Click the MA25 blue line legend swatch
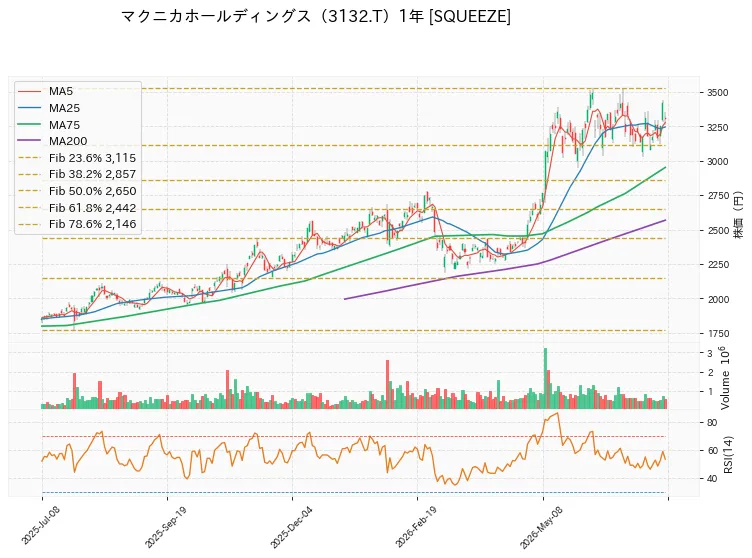 pyautogui.click(x=29, y=108)
